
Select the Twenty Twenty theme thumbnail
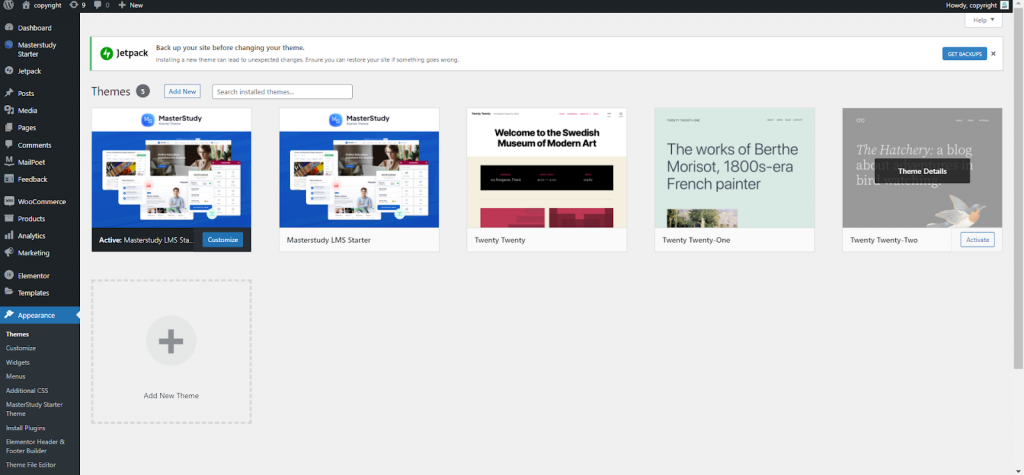[x=546, y=167]
